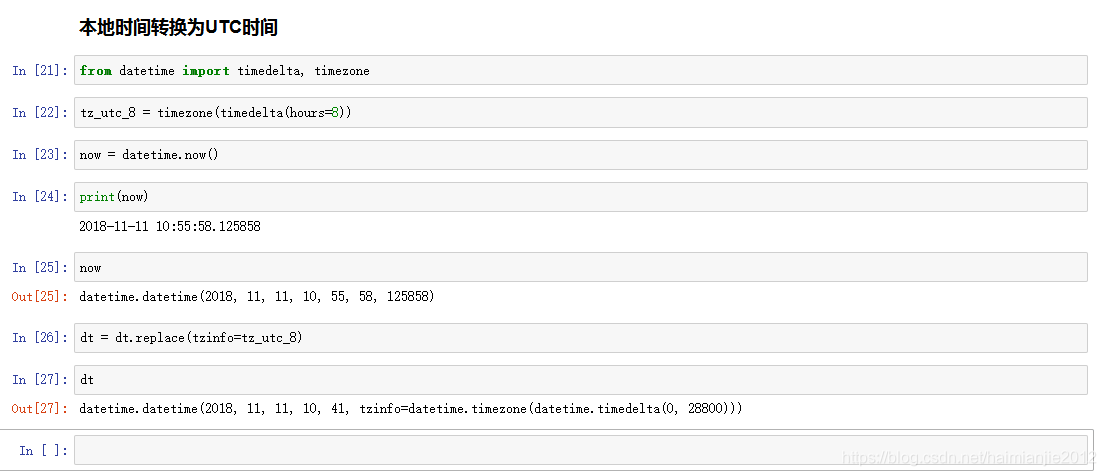The height and width of the screenshot is (476, 1106).
Task: Click the 'Out[25]:' prompt label
Action: tap(40, 297)
